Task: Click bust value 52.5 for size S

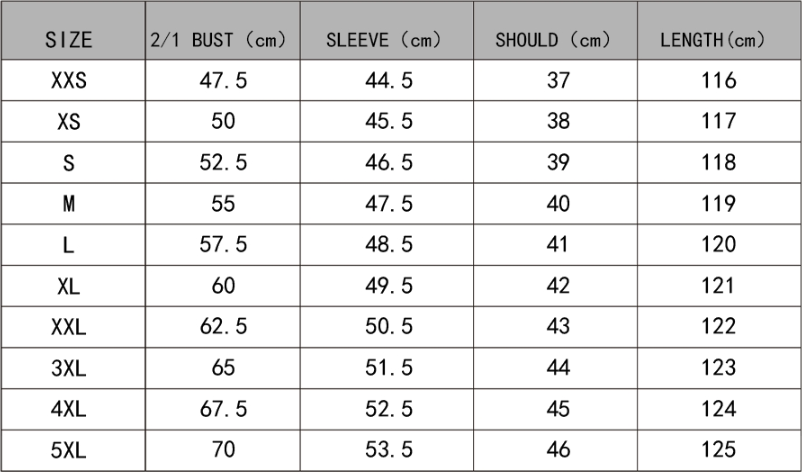Action: [224, 163]
